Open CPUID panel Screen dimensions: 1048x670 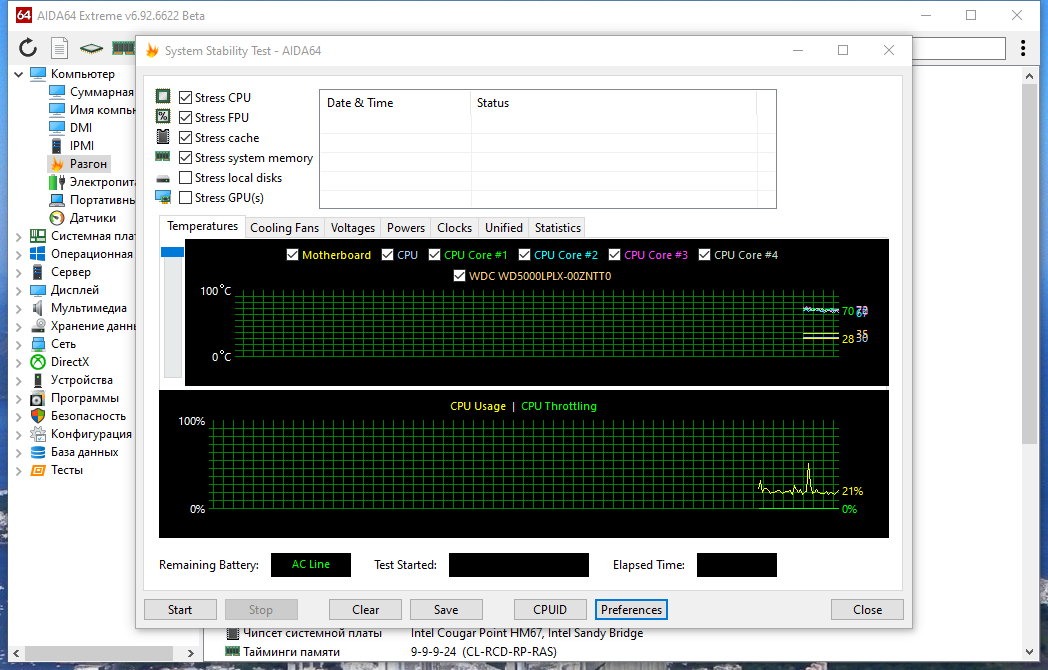tap(550, 610)
